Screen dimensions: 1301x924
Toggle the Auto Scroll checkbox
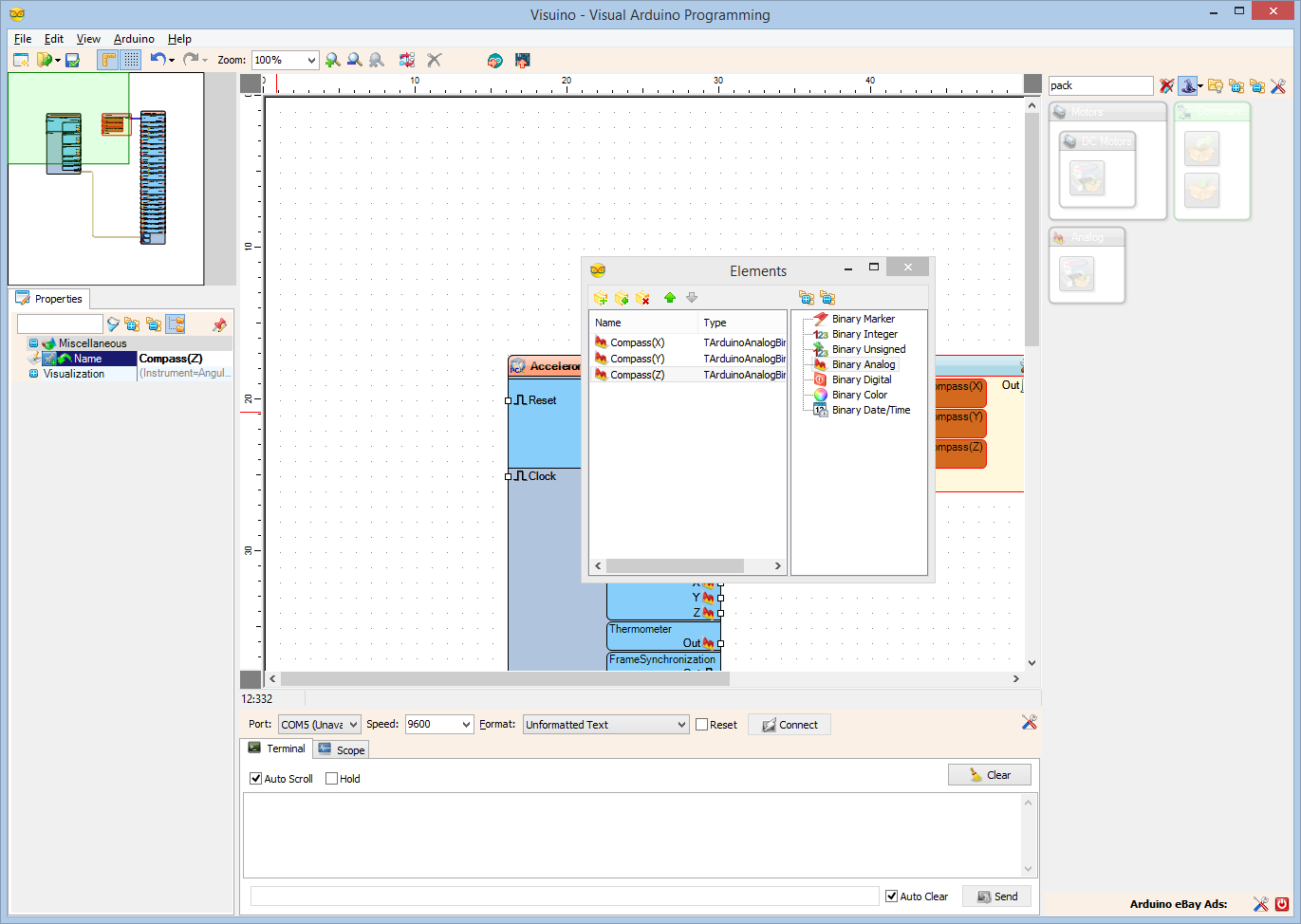255,779
